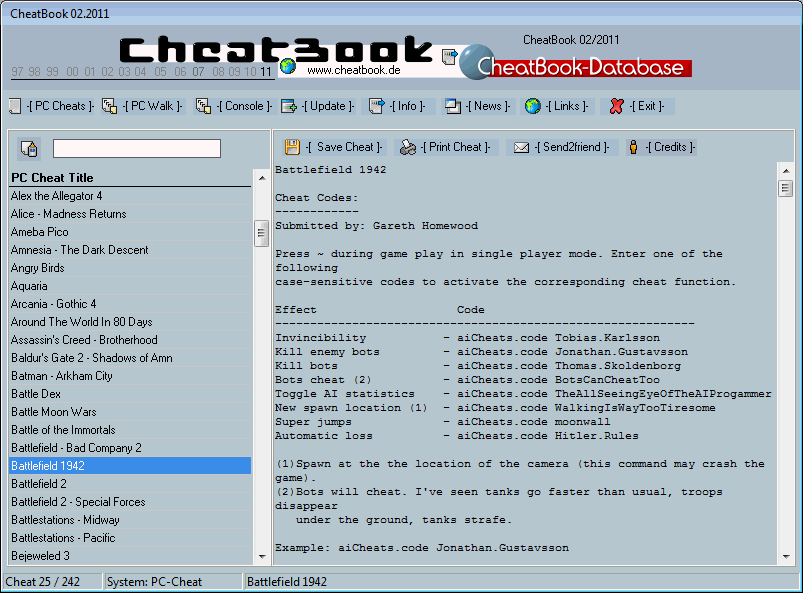Select Amnesia - The Dark Descent
Viewport: 803px width, 593px height.
131,249
